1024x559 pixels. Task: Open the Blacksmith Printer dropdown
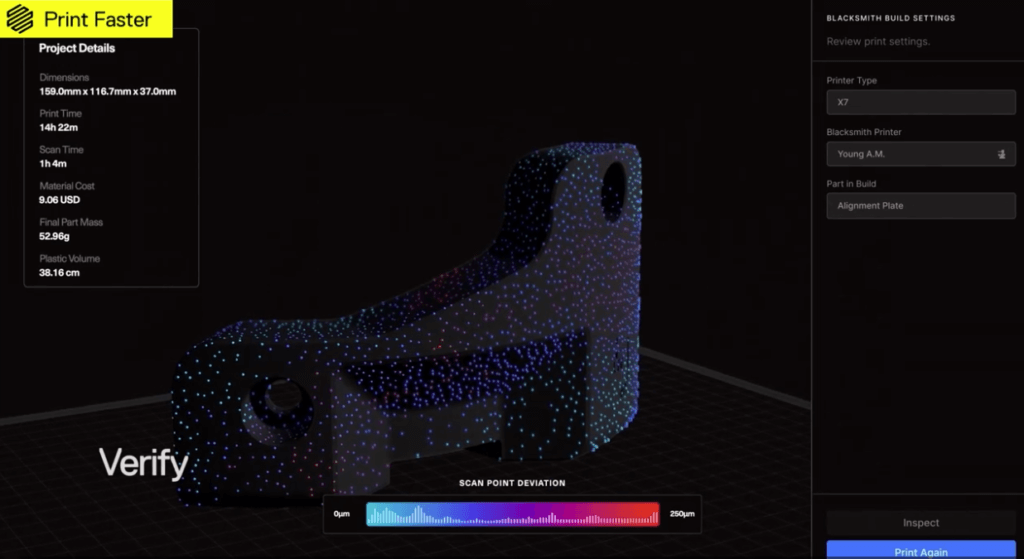coord(921,154)
